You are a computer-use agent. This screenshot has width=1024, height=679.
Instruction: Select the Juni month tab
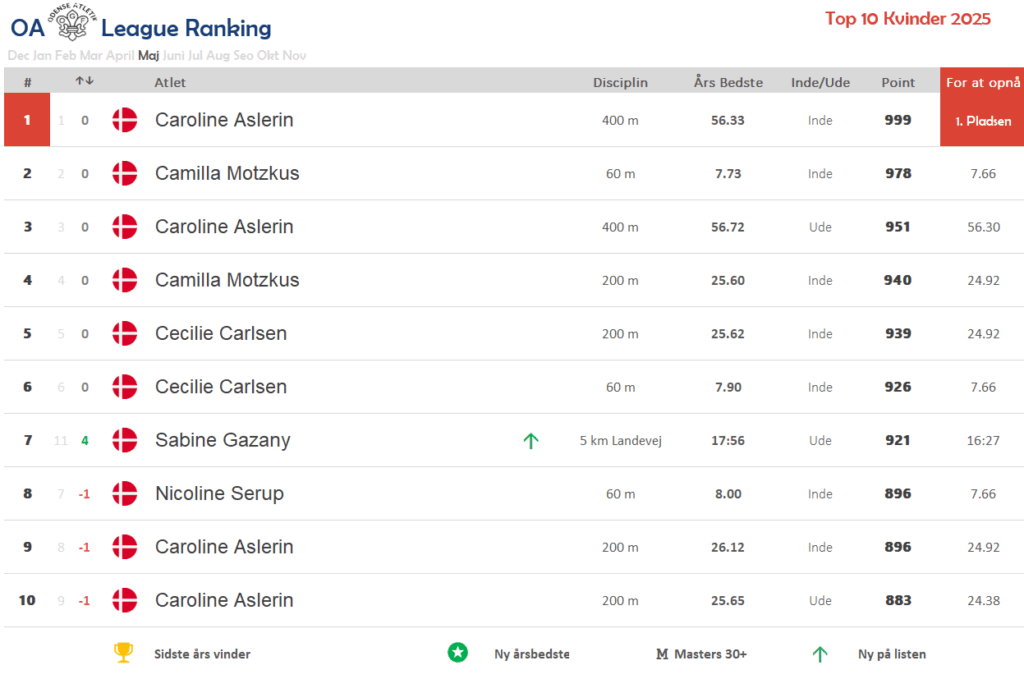coord(174,55)
